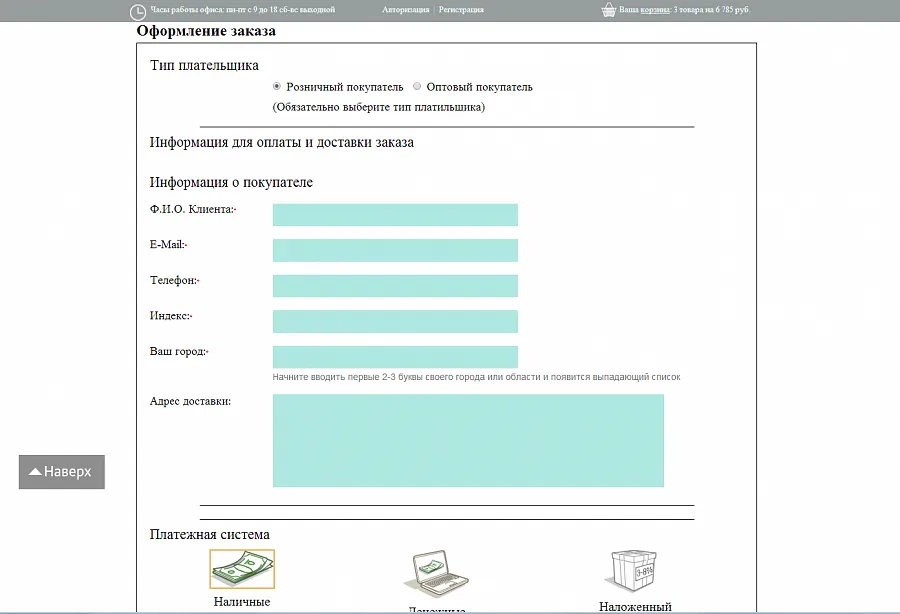The width and height of the screenshot is (900, 614).
Task: Click the Тип плательщика heading
Action: coord(204,66)
